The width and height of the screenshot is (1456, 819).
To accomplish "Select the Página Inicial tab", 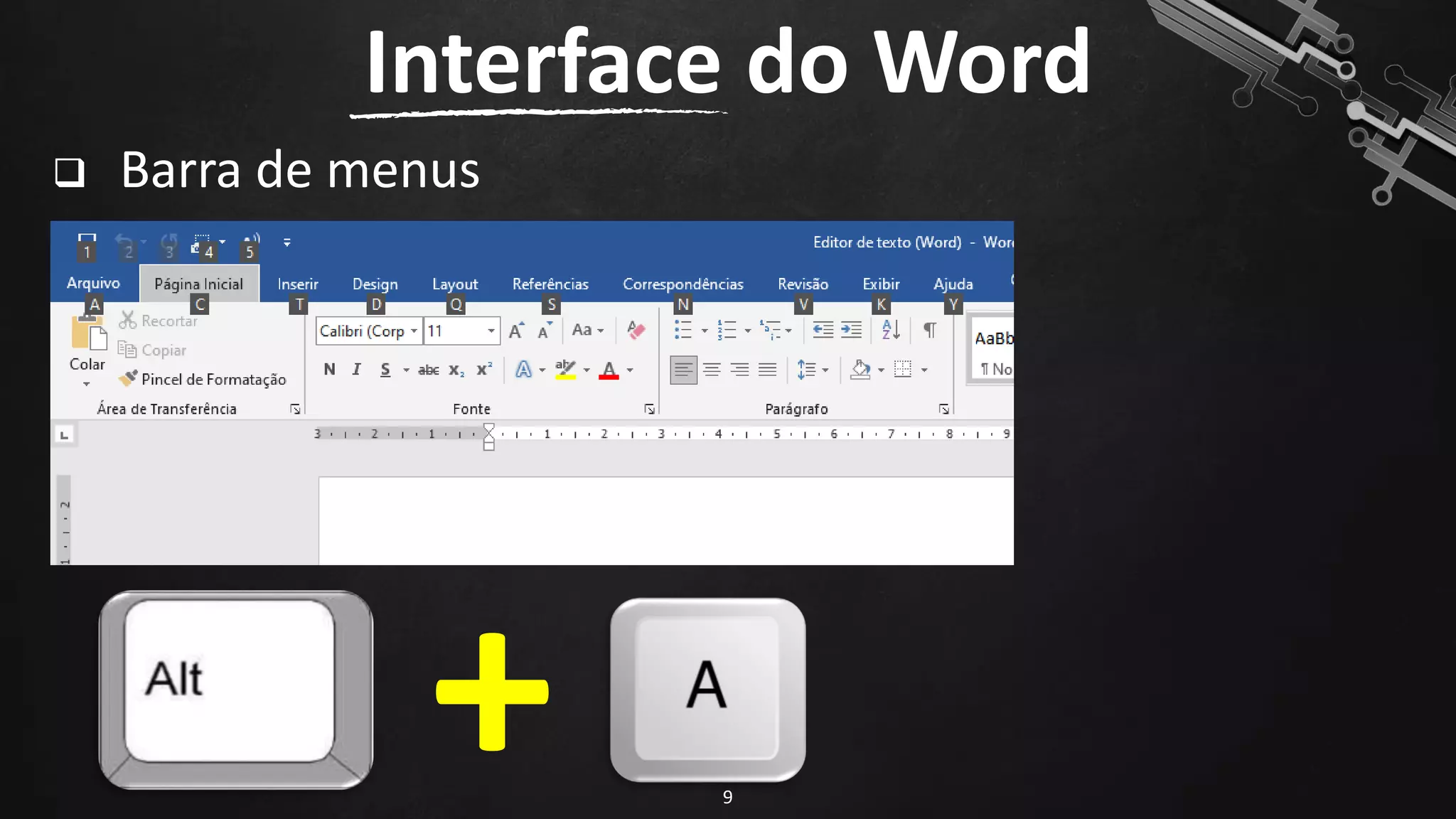I will 199,284.
